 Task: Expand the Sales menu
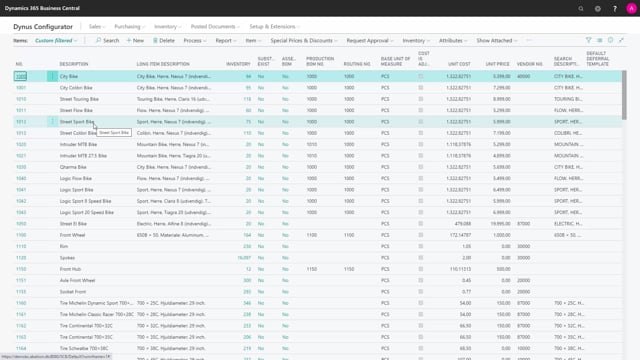[97, 27]
